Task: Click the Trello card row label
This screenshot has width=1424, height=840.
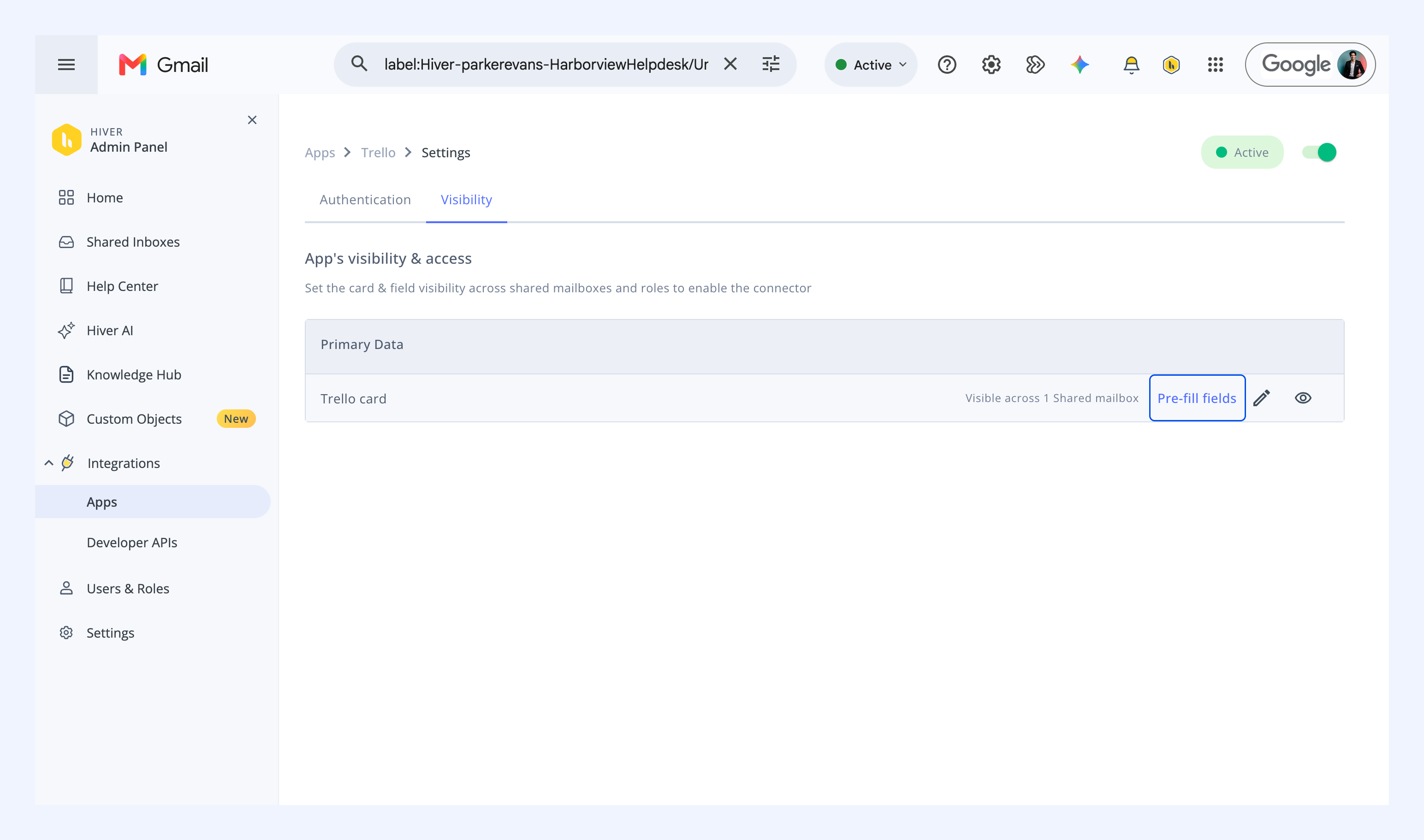Action: (353, 398)
